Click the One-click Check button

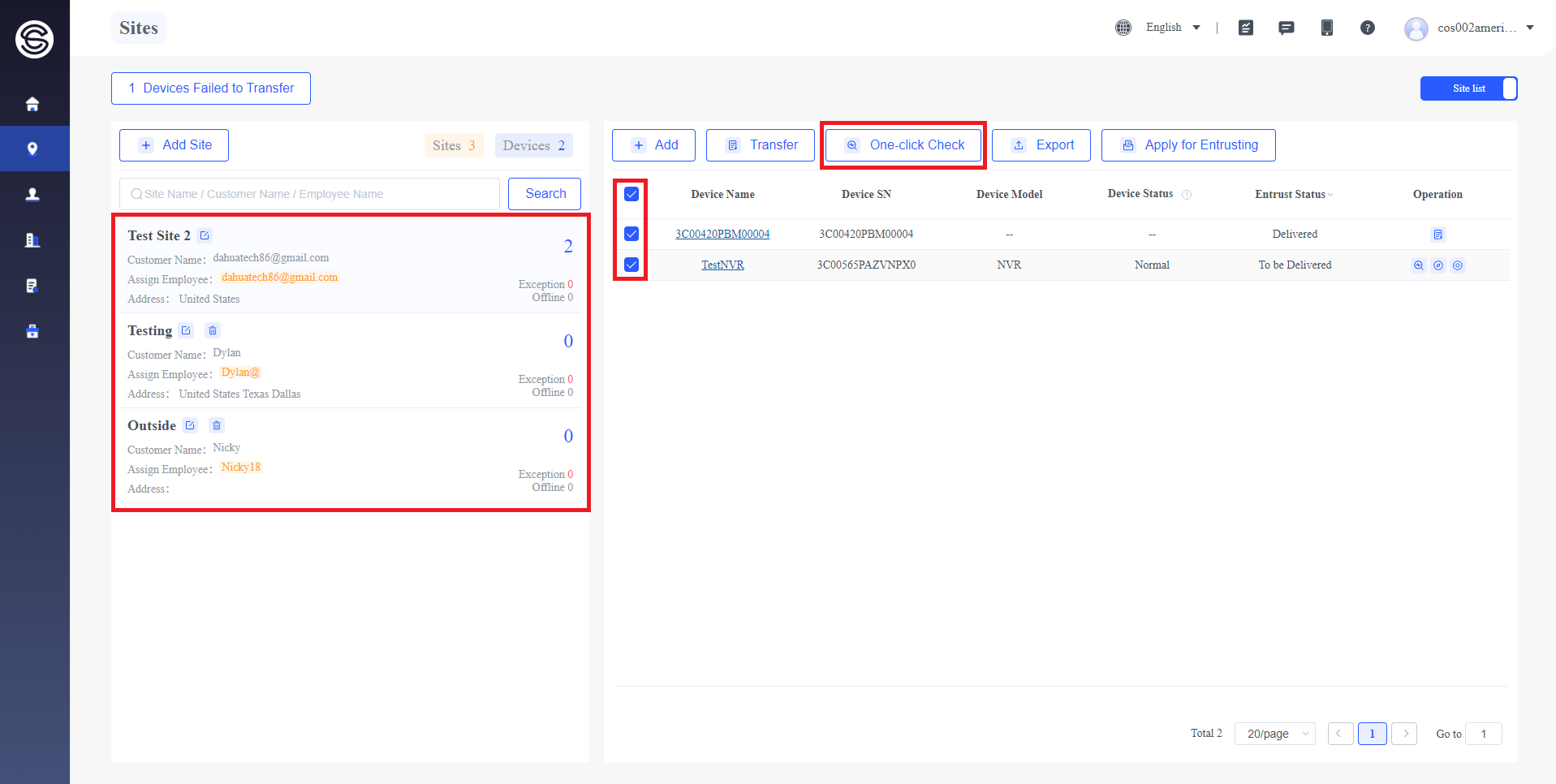pos(903,145)
